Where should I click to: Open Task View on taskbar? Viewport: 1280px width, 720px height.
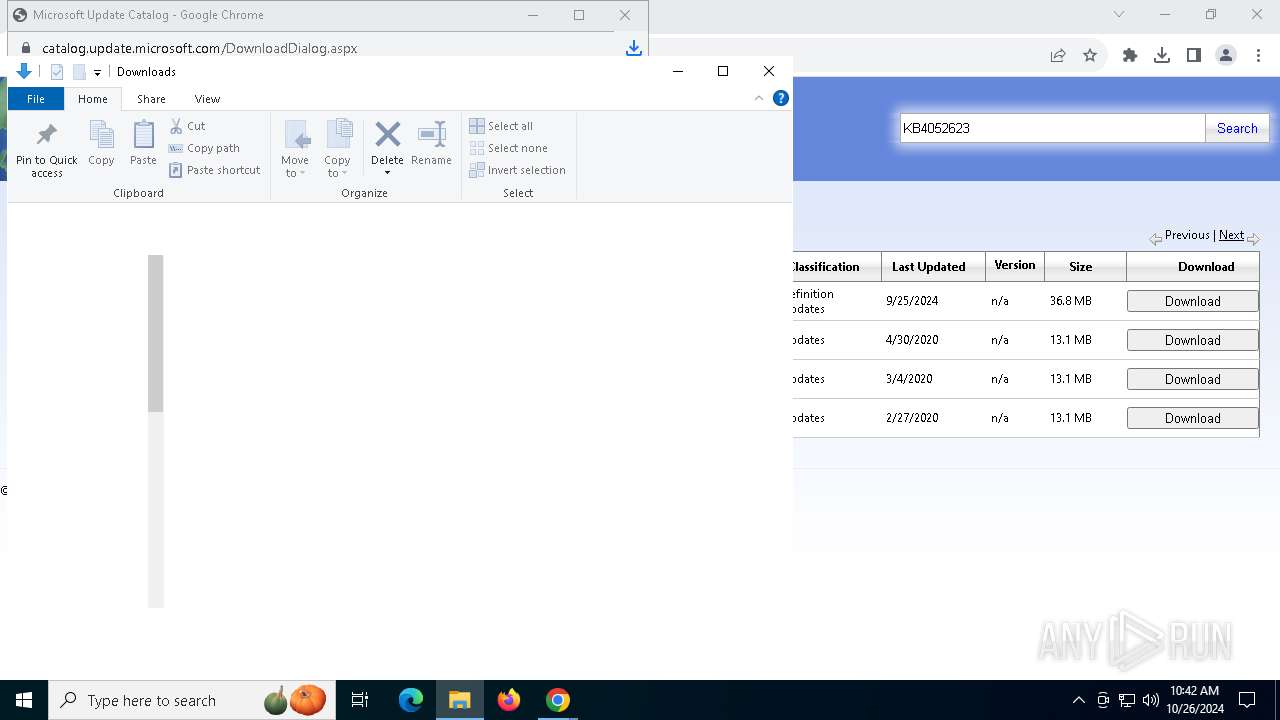(360, 700)
